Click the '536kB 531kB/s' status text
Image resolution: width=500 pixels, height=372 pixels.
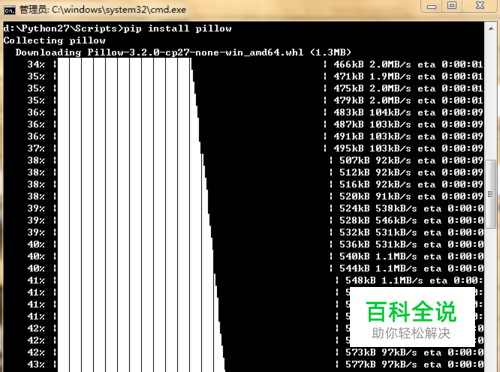(x=378, y=245)
